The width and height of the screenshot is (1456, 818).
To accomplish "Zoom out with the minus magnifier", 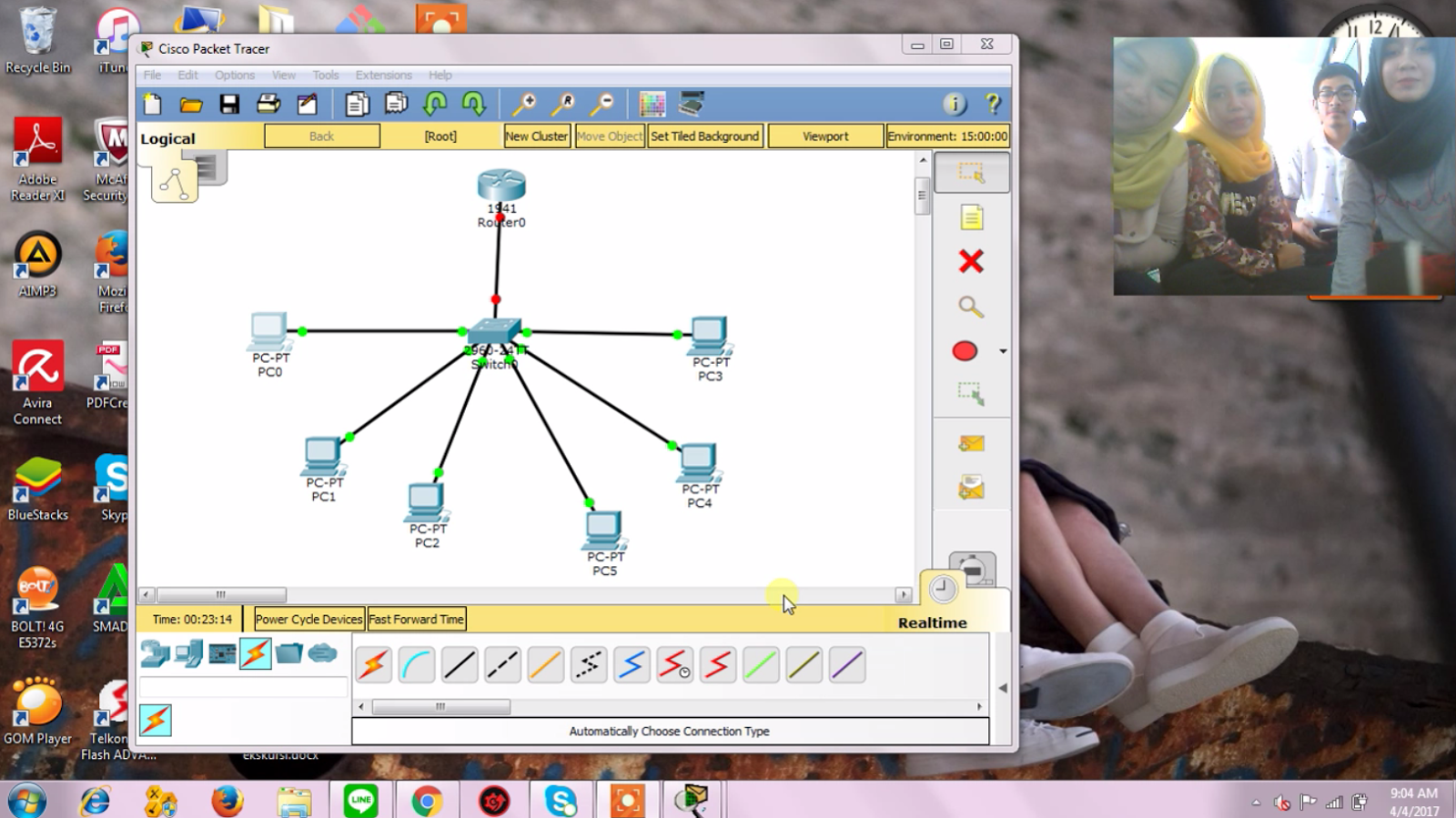I will coord(602,105).
